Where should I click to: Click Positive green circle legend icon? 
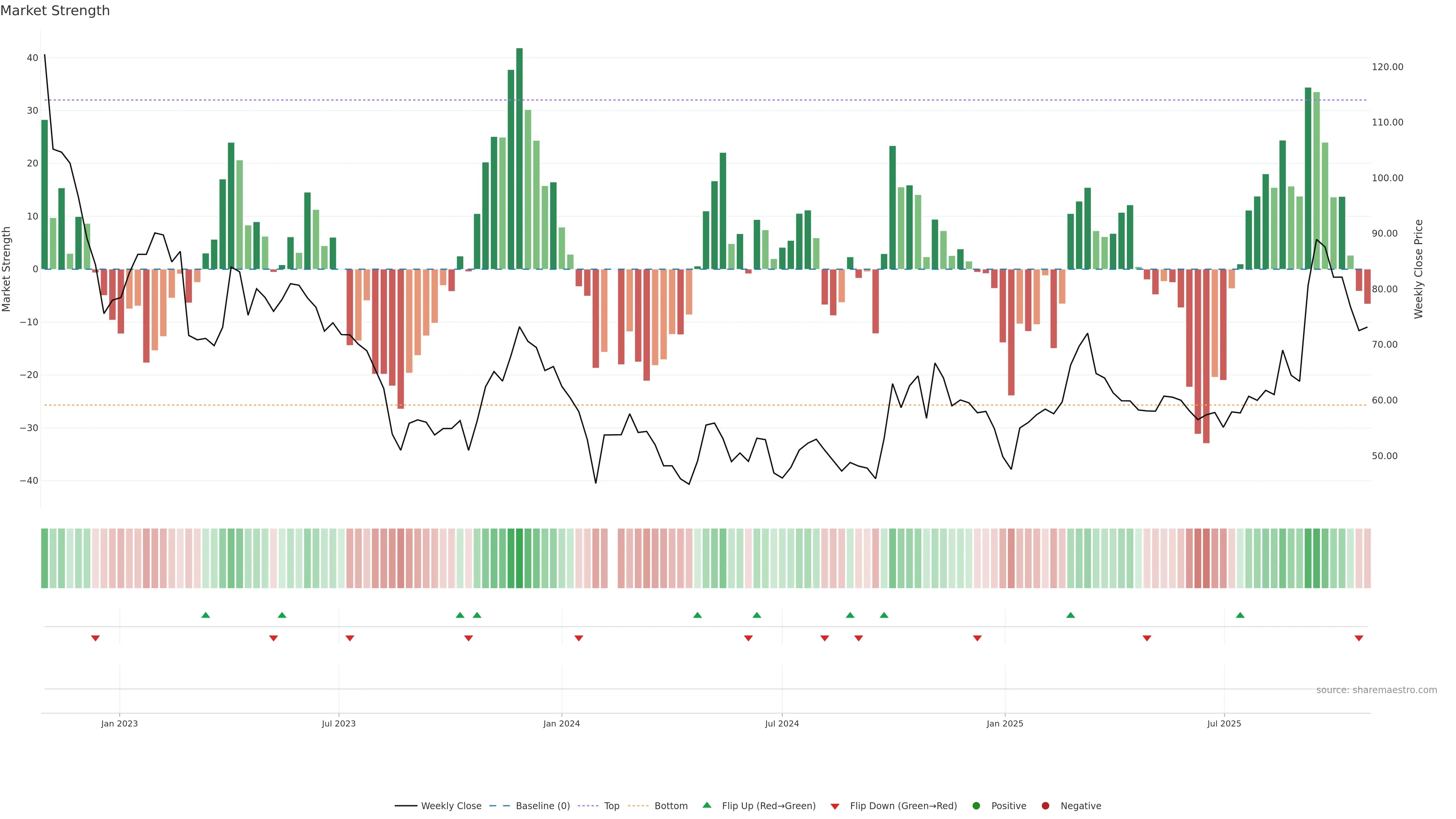pos(976,806)
